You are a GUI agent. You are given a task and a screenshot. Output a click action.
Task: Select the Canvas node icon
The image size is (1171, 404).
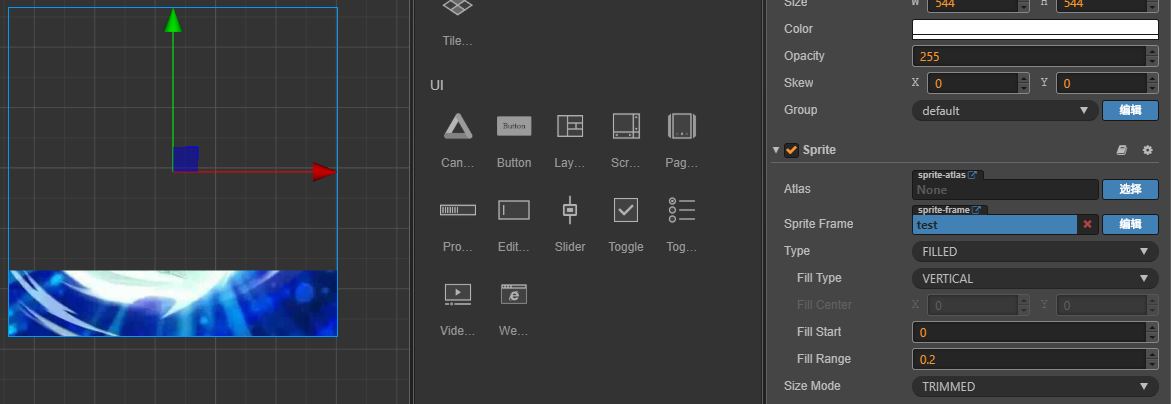click(458, 126)
